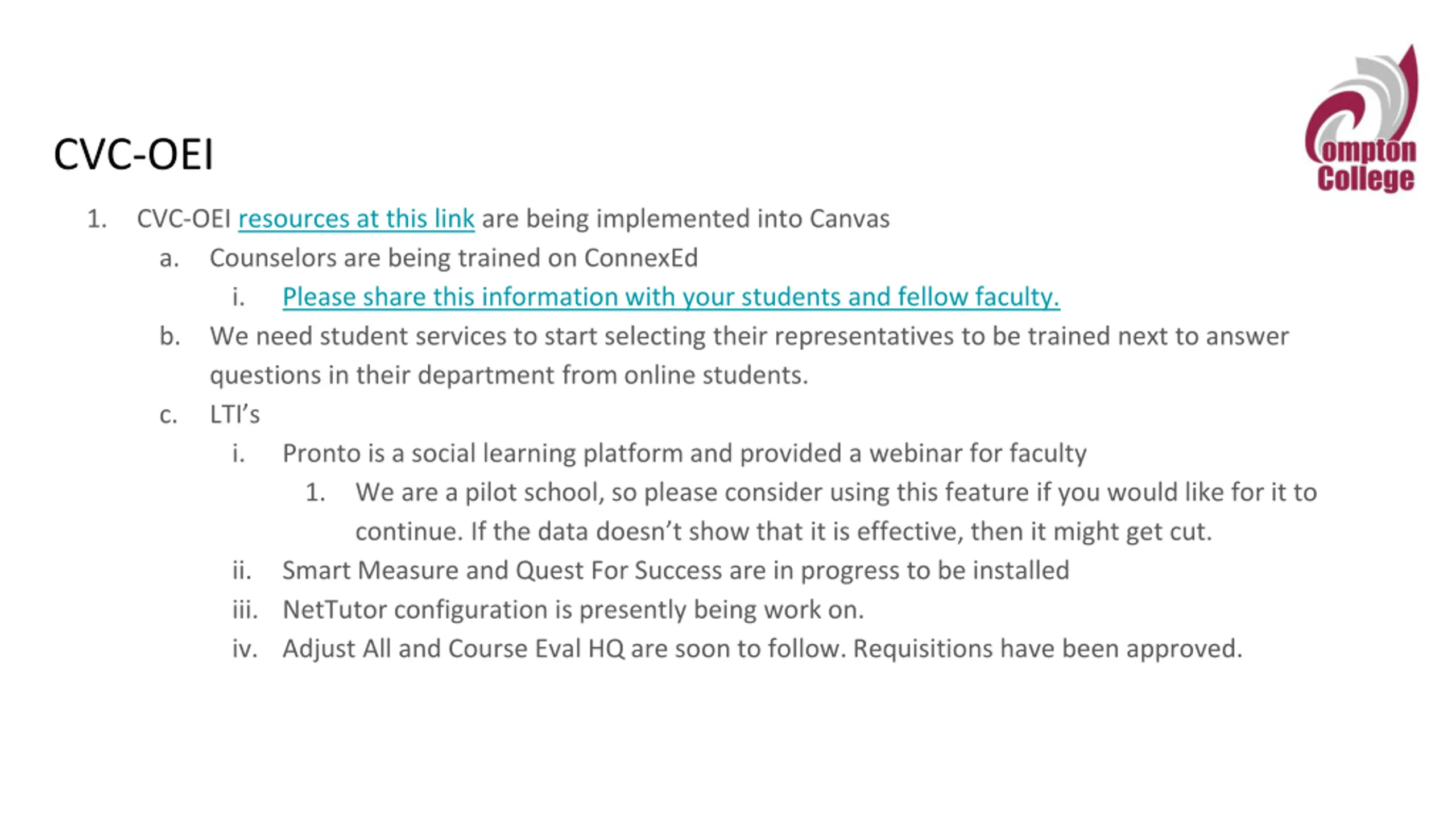Click the Pronto social learning platform bullet
The image size is (1456, 819).
[684, 453]
